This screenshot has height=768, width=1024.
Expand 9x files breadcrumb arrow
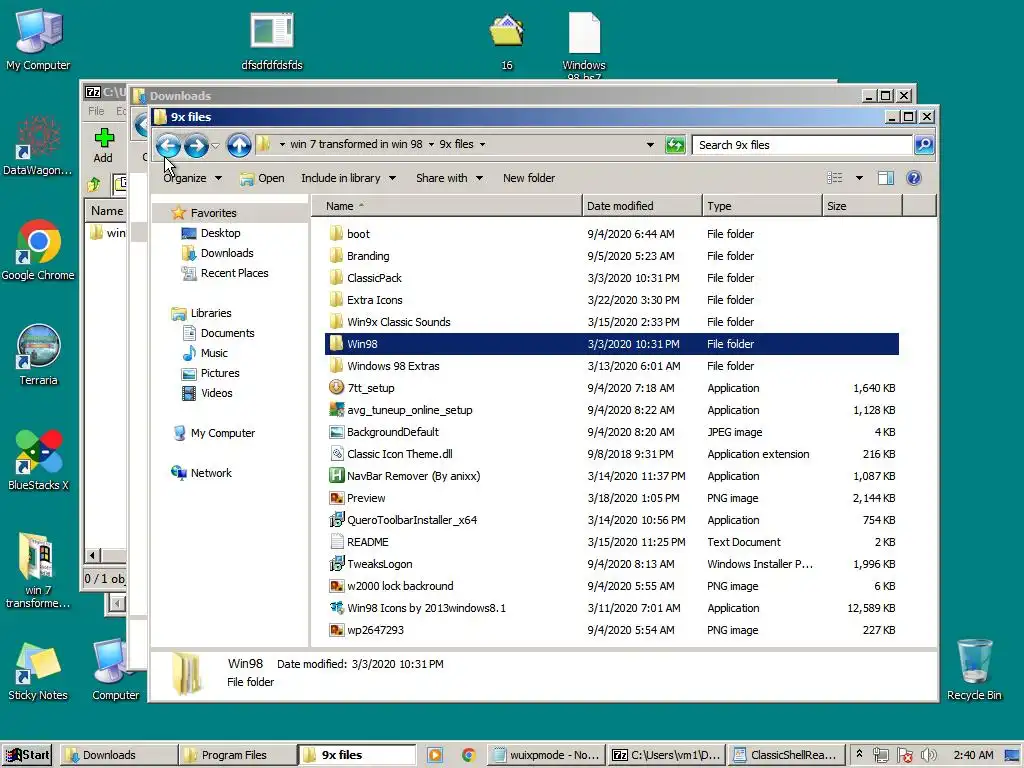point(483,144)
